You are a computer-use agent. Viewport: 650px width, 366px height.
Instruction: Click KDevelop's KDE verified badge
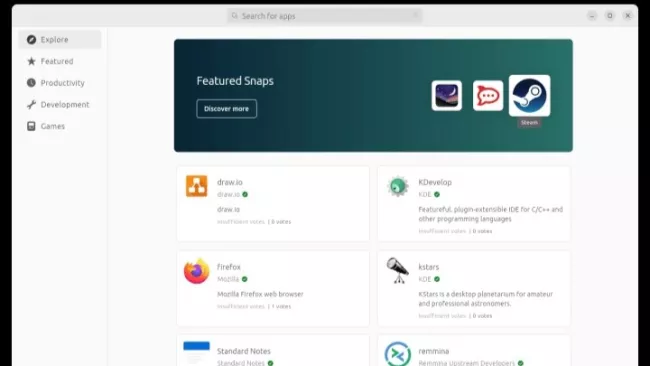tap(437, 194)
